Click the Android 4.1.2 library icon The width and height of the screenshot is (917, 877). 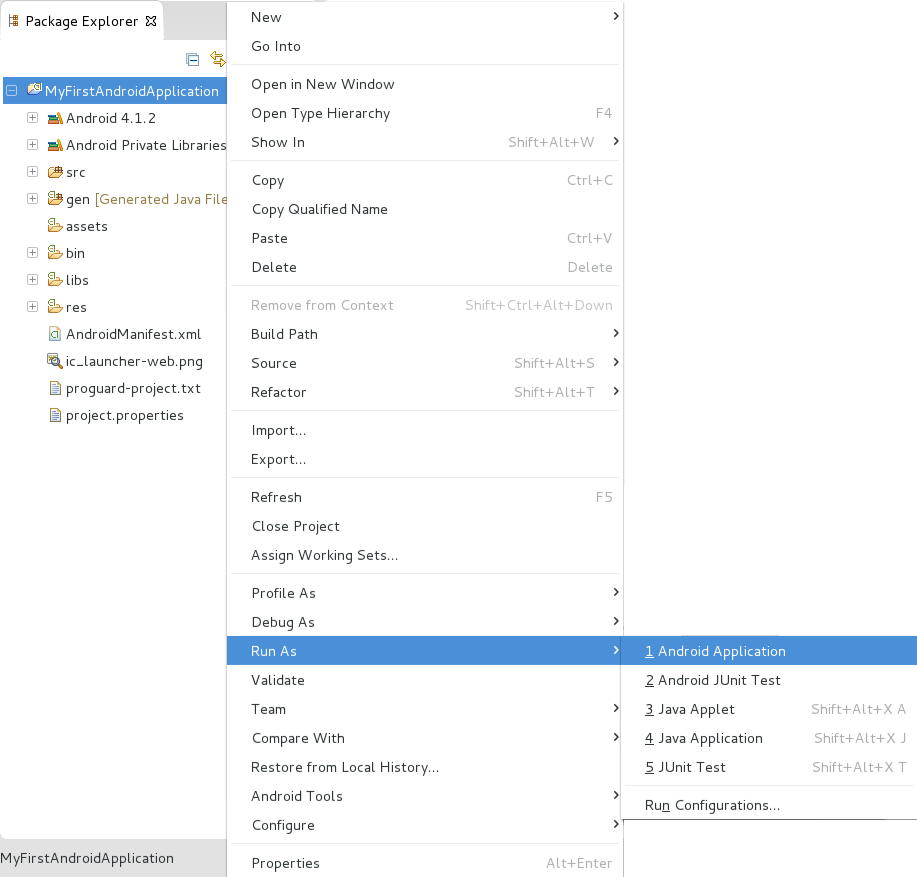pyautogui.click(x=55, y=118)
